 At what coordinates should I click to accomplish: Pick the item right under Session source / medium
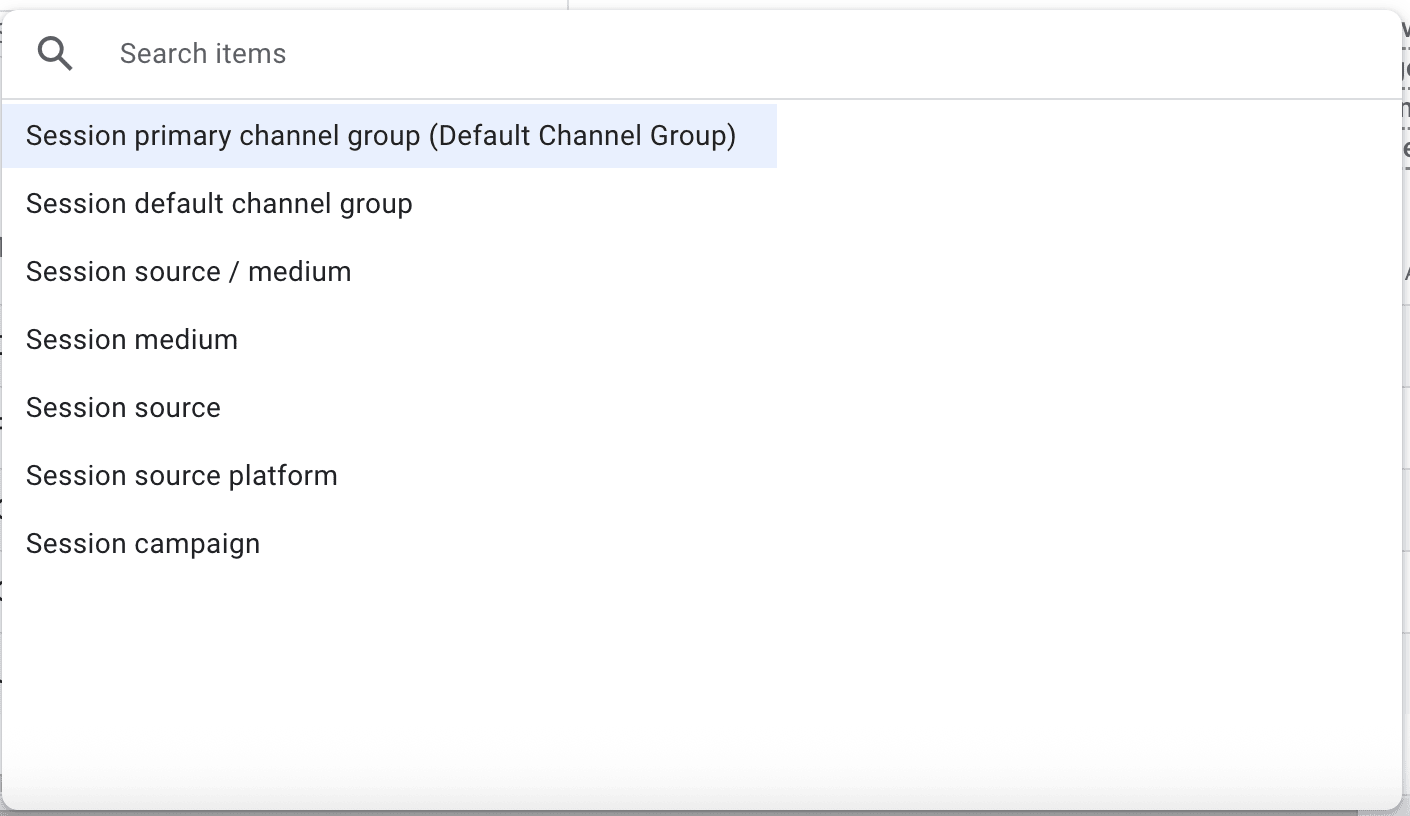pyautogui.click(x=132, y=340)
